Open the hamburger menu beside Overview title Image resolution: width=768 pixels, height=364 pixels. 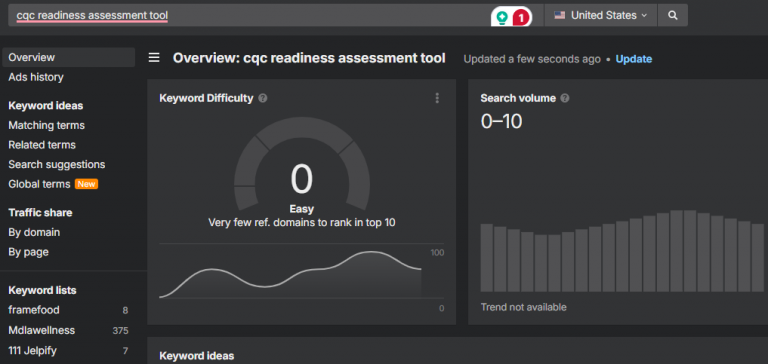point(154,58)
